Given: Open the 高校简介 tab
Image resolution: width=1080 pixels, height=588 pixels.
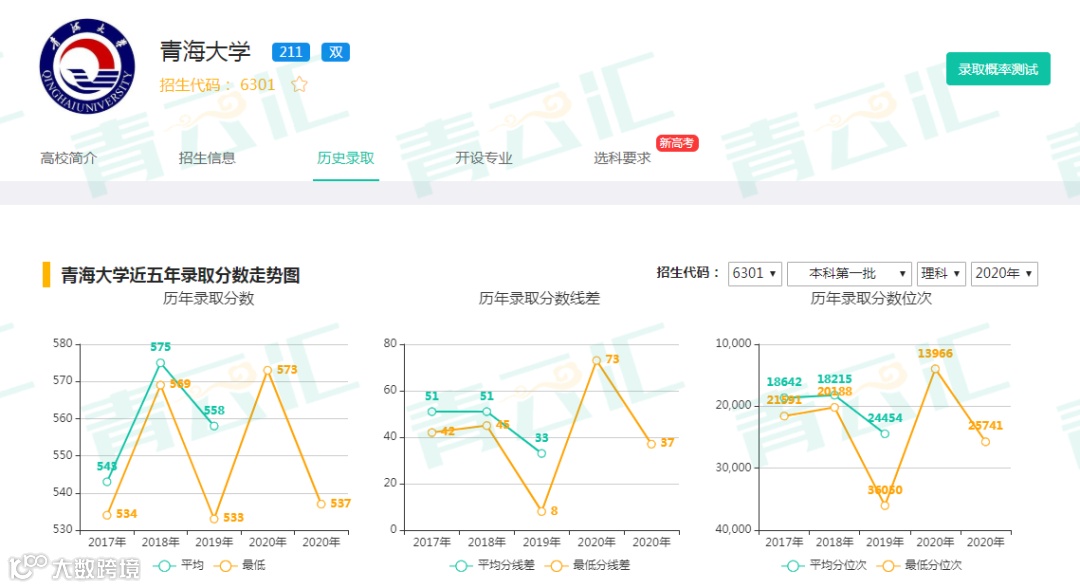Looking at the screenshot, I should (68, 158).
